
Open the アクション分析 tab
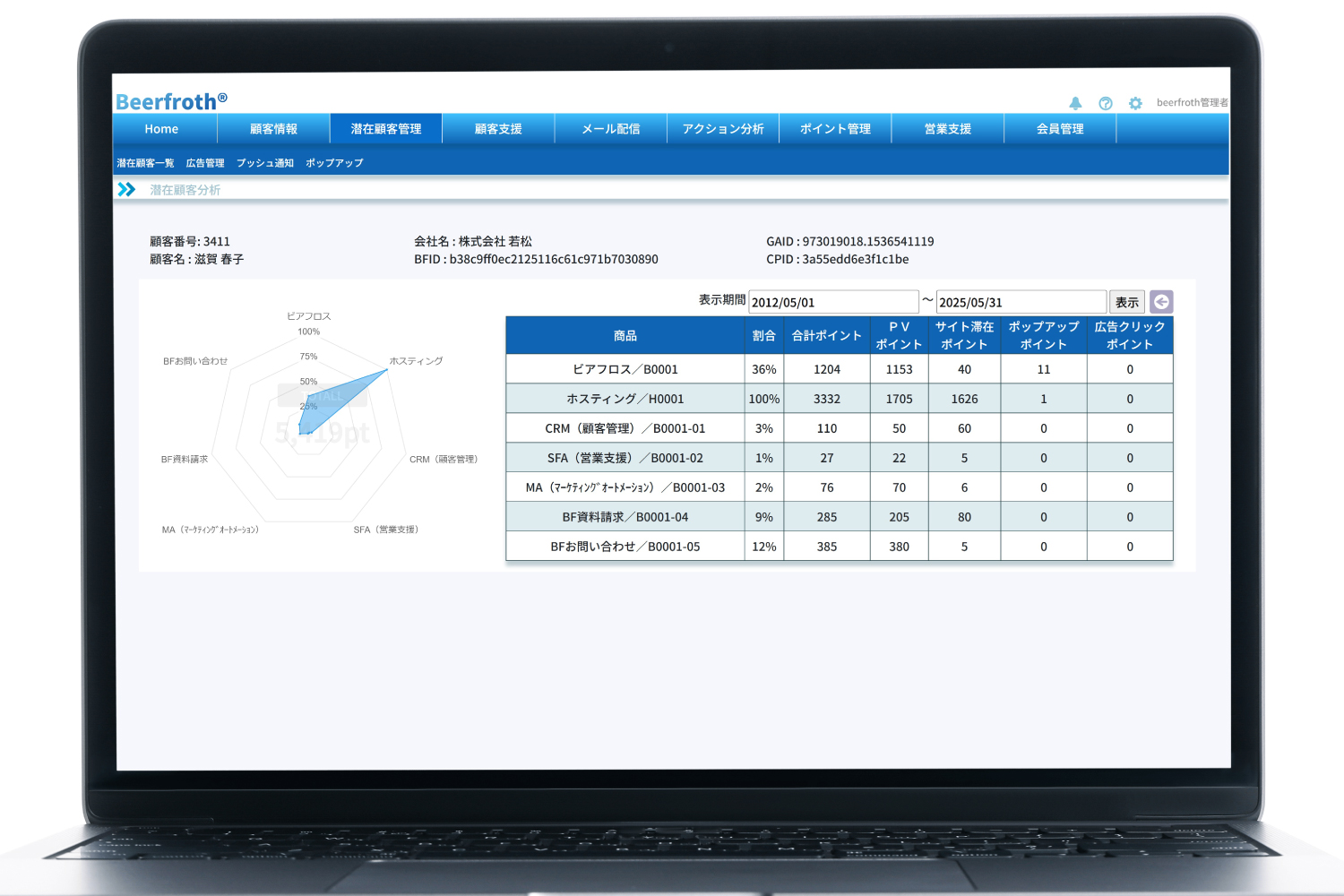(722, 129)
